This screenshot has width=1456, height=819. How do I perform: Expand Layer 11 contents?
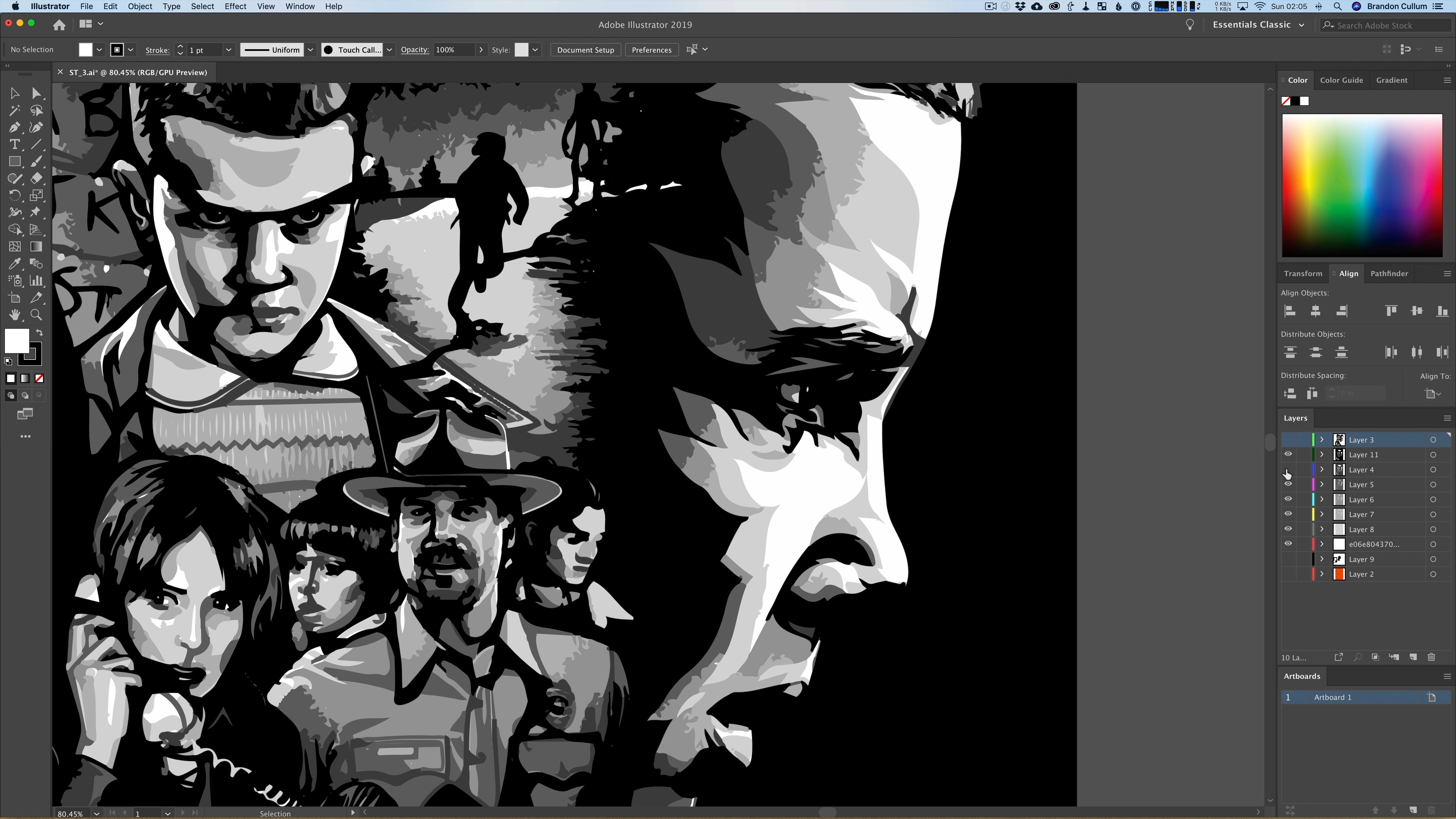pyautogui.click(x=1321, y=455)
